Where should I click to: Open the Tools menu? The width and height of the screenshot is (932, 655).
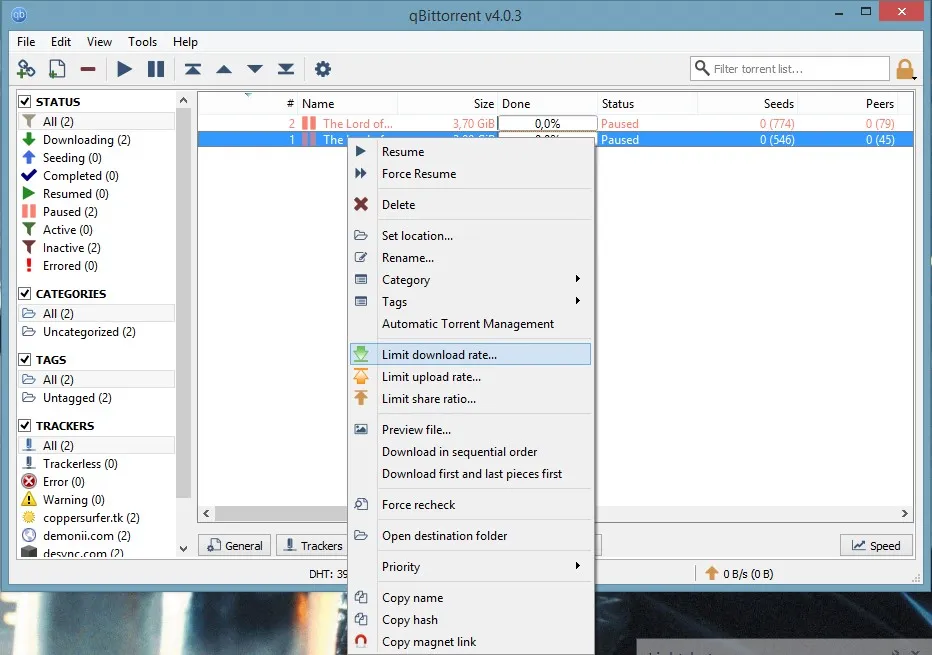click(143, 42)
